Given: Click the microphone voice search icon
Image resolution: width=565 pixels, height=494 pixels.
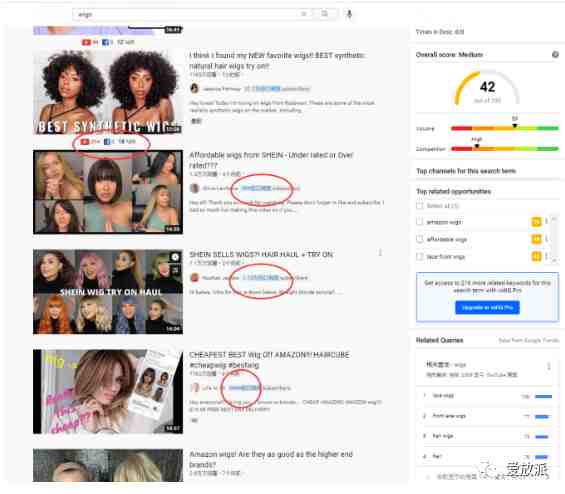Looking at the screenshot, I should coord(349,14).
